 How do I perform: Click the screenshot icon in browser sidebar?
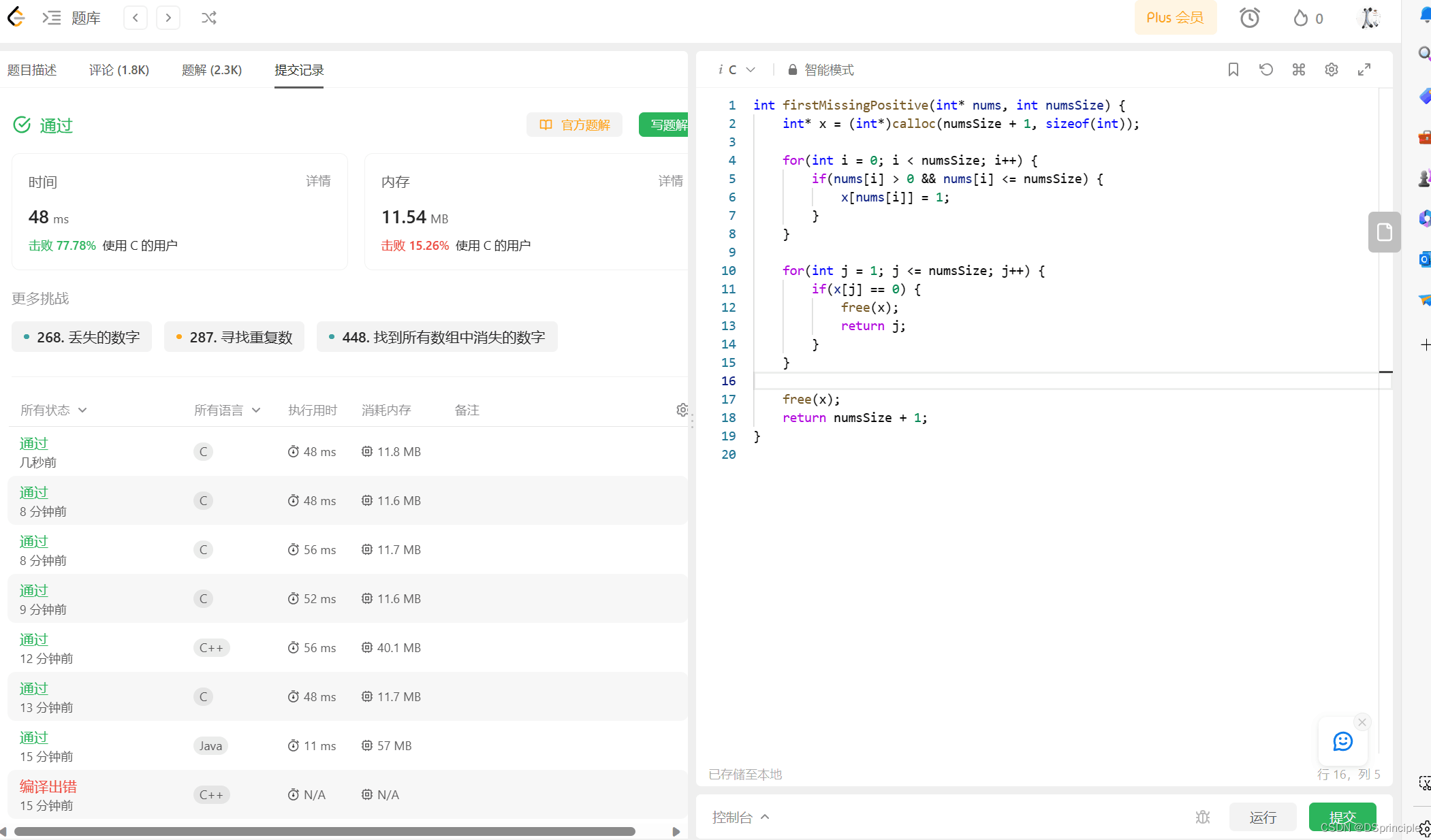pyautogui.click(x=1425, y=784)
